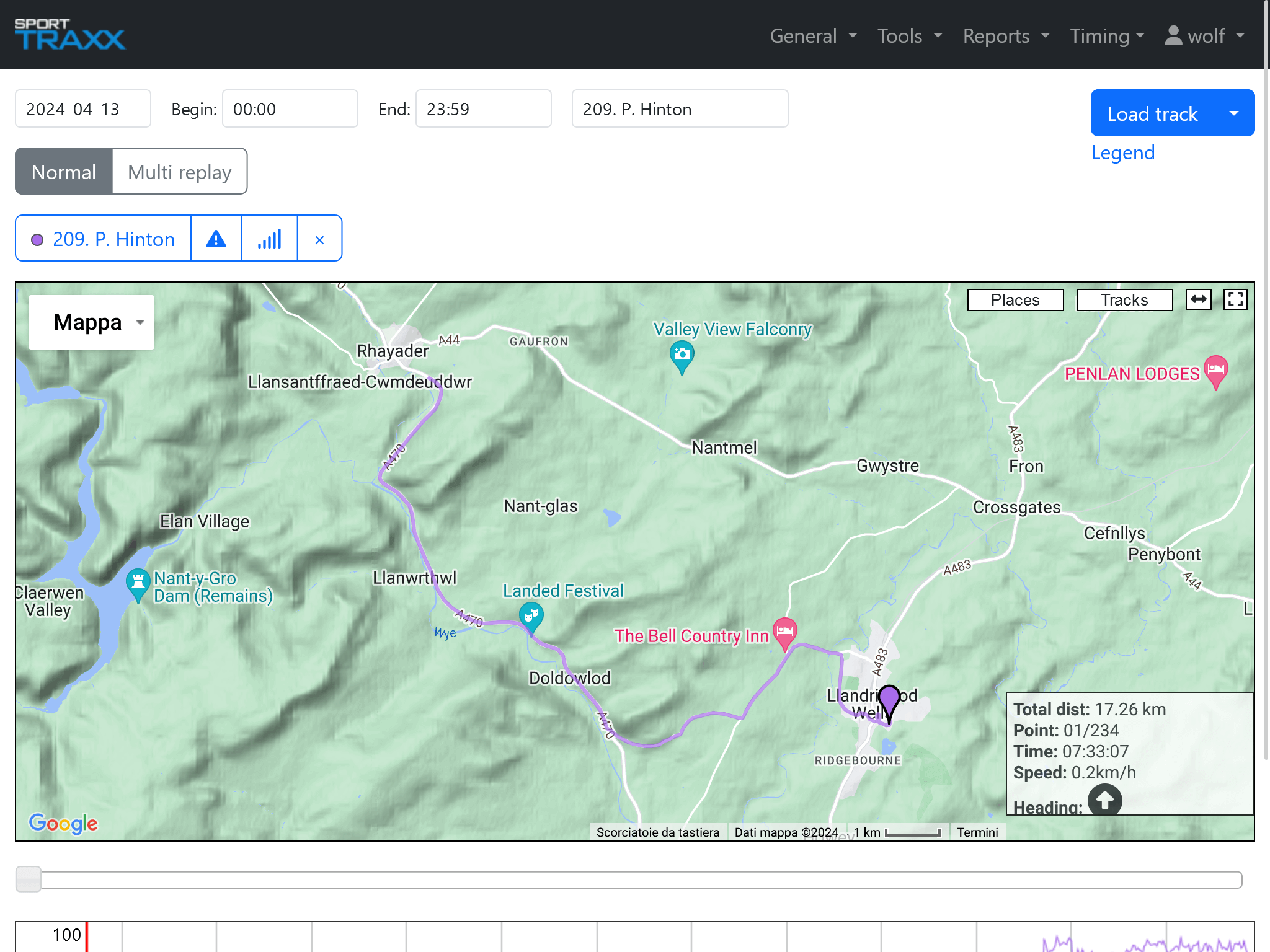This screenshot has height=952, width=1270.
Task: Toggle the Tracks overlay on the map
Action: 1124,299
